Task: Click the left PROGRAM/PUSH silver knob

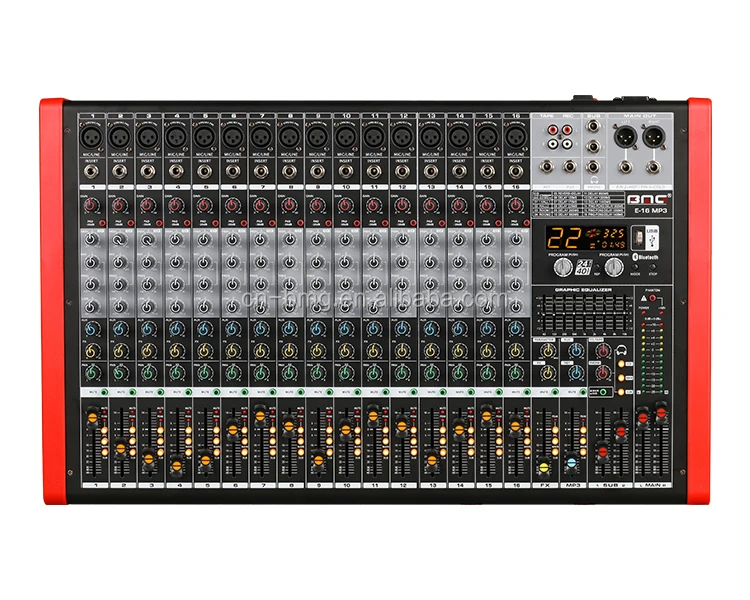Action: point(563,267)
